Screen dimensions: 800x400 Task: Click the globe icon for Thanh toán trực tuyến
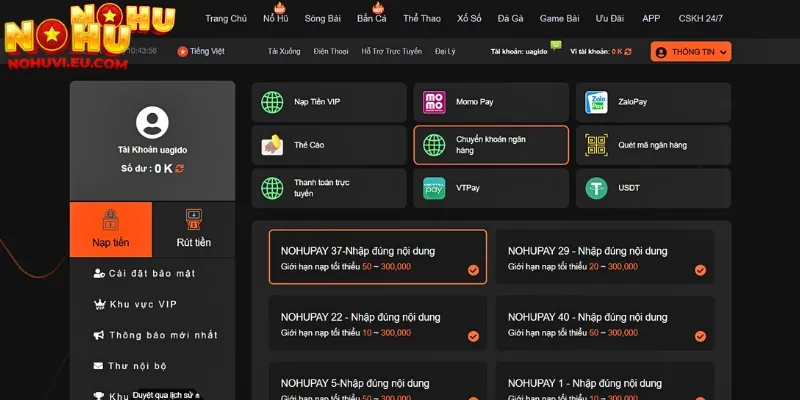(x=272, y=188)
